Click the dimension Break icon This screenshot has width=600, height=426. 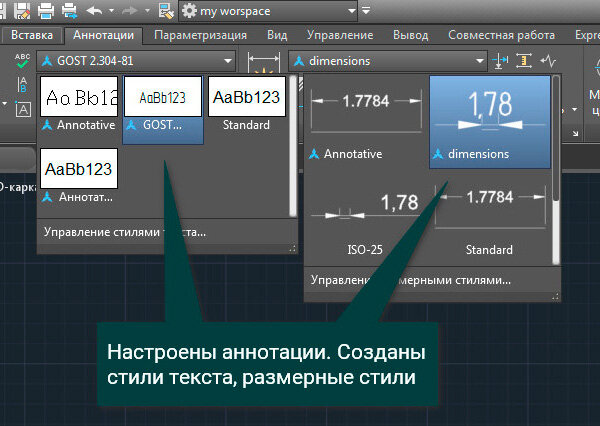pyautogui.click(x=500, y=61)
